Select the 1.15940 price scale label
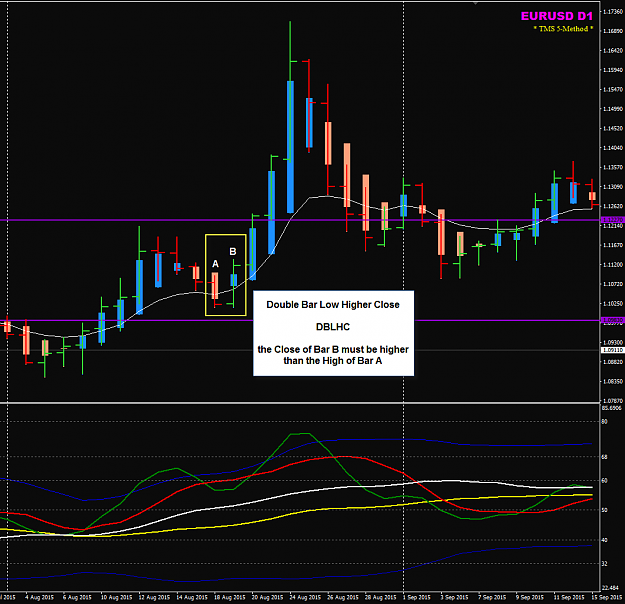This screenshot has height=604, width=625. (613, 70)
